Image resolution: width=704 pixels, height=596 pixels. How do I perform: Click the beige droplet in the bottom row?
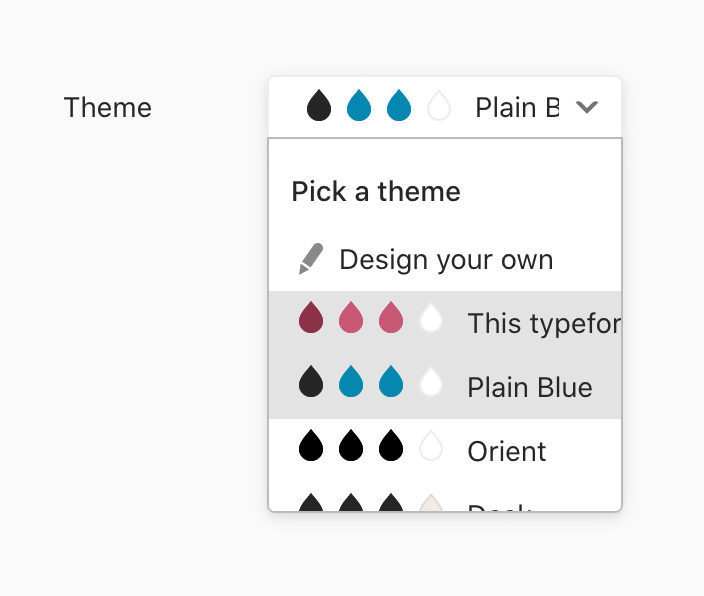pyautogui.click(x=431, y=504)
